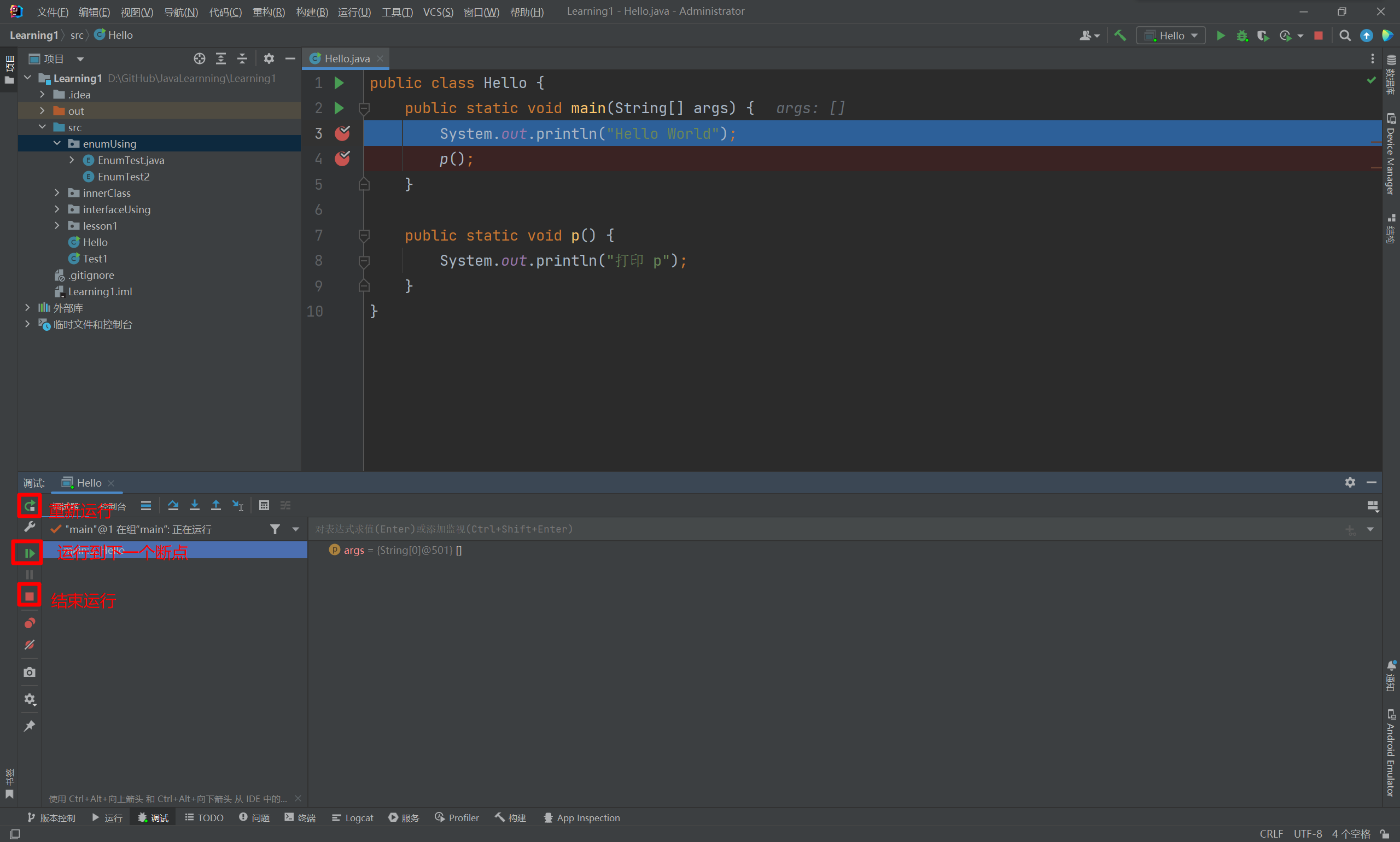1400x842 pixels.
Task: Open the thread selector dropdown arrow
Action: click(x=296, y=529)
